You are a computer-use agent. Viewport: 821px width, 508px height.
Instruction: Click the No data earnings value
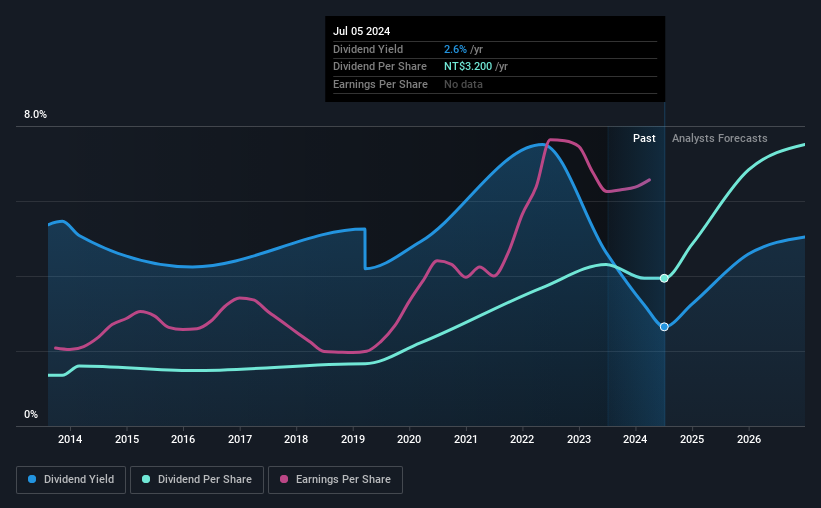tap(463, 84)
